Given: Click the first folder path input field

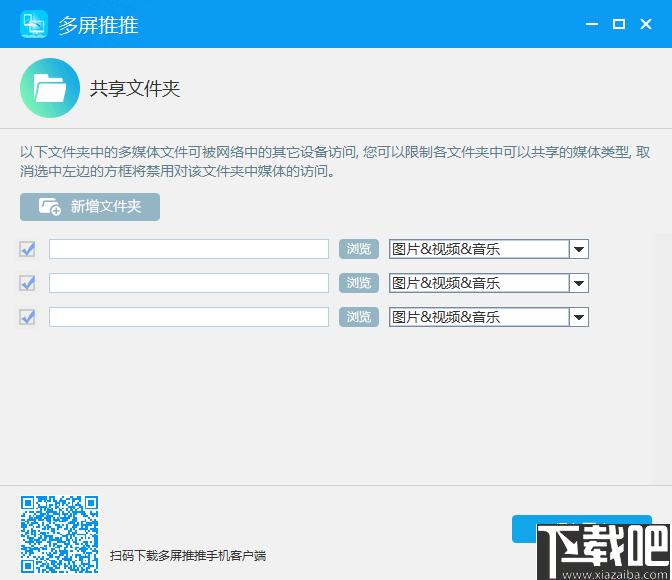Looking at the screenshot, I should click(x=189, y=249).
